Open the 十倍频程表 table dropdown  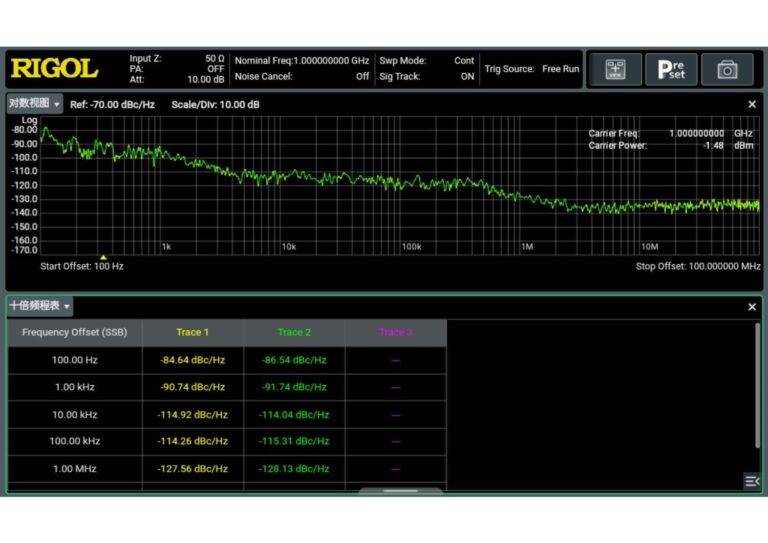click(40, 306)
